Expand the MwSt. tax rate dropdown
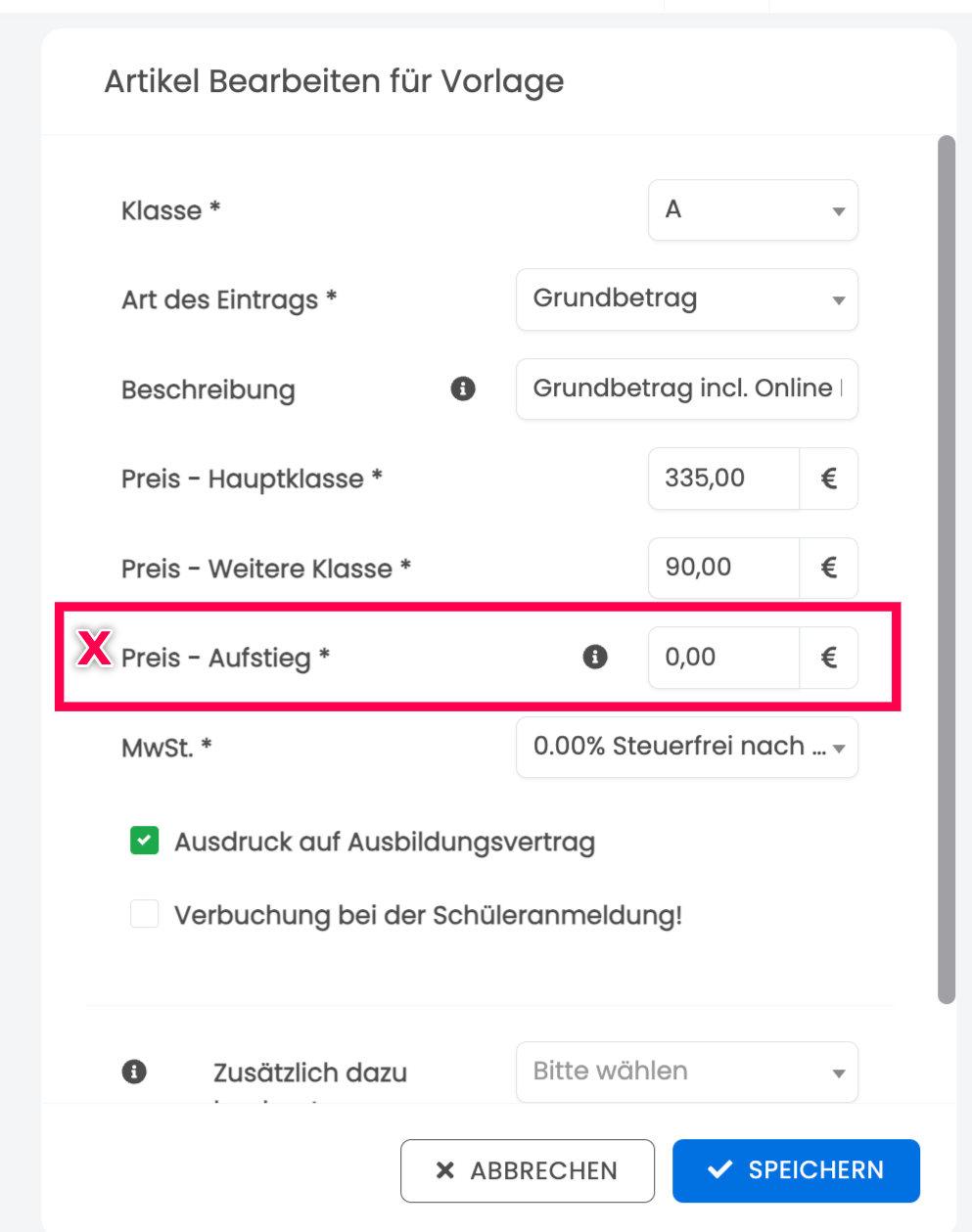972x1232 pixels. click(x=687, y=747)
